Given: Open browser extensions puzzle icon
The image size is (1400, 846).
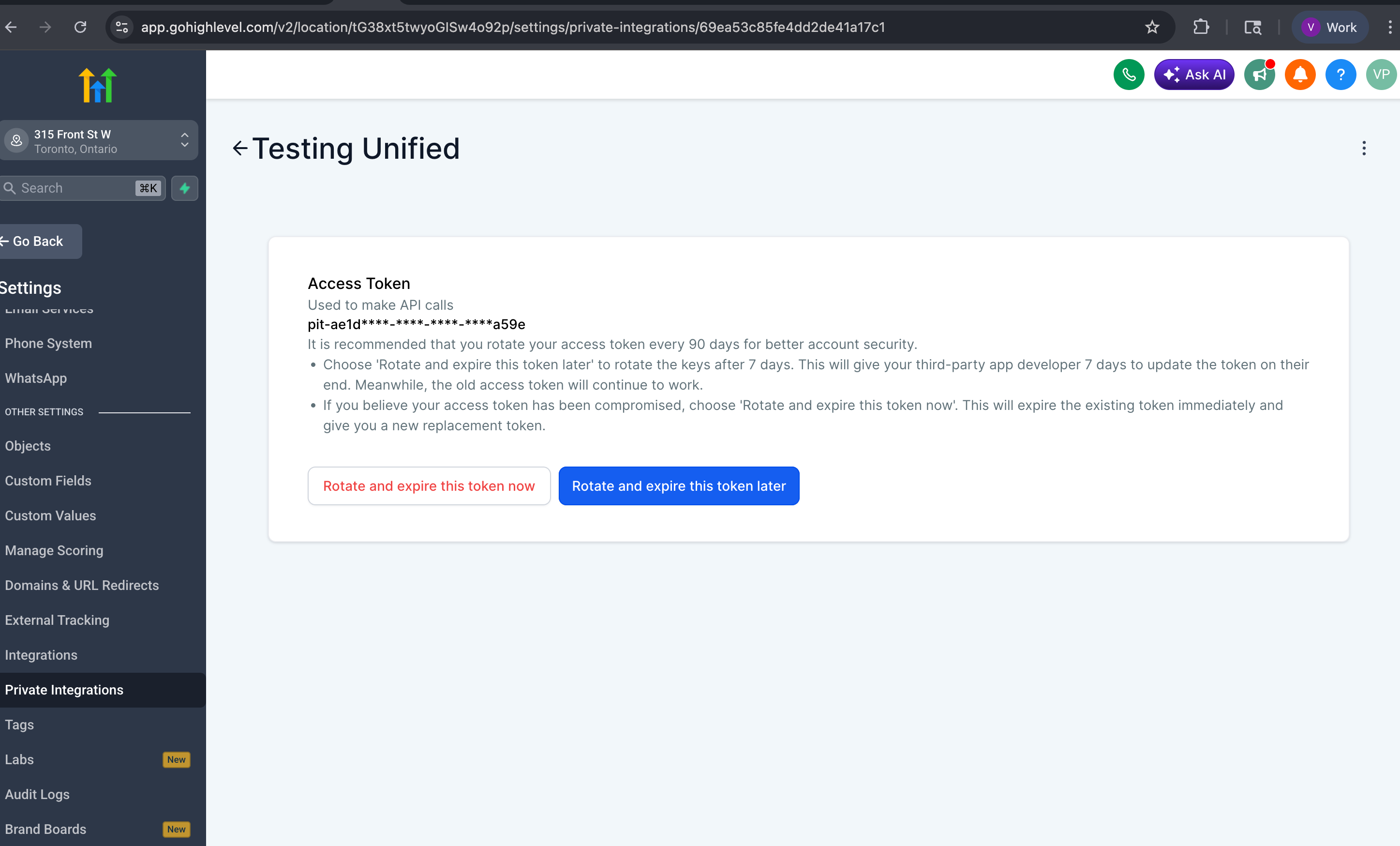Looking at the screenshot, I should (x=1201, y=27).
